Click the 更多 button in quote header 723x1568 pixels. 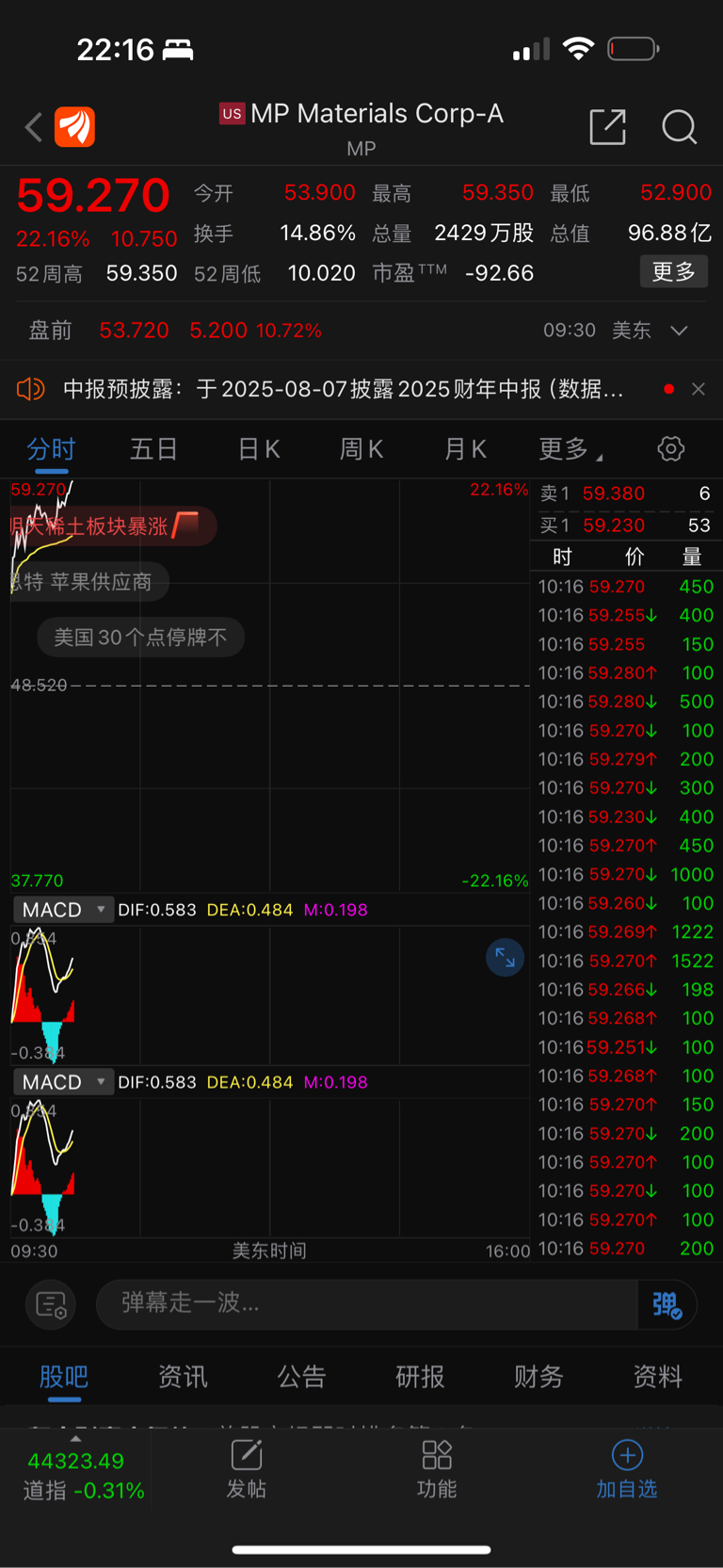(x=674, y=272)
